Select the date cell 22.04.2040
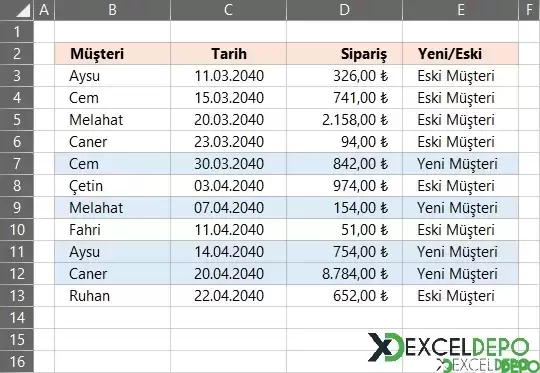 pyautogui.click(x=228, y=296)
